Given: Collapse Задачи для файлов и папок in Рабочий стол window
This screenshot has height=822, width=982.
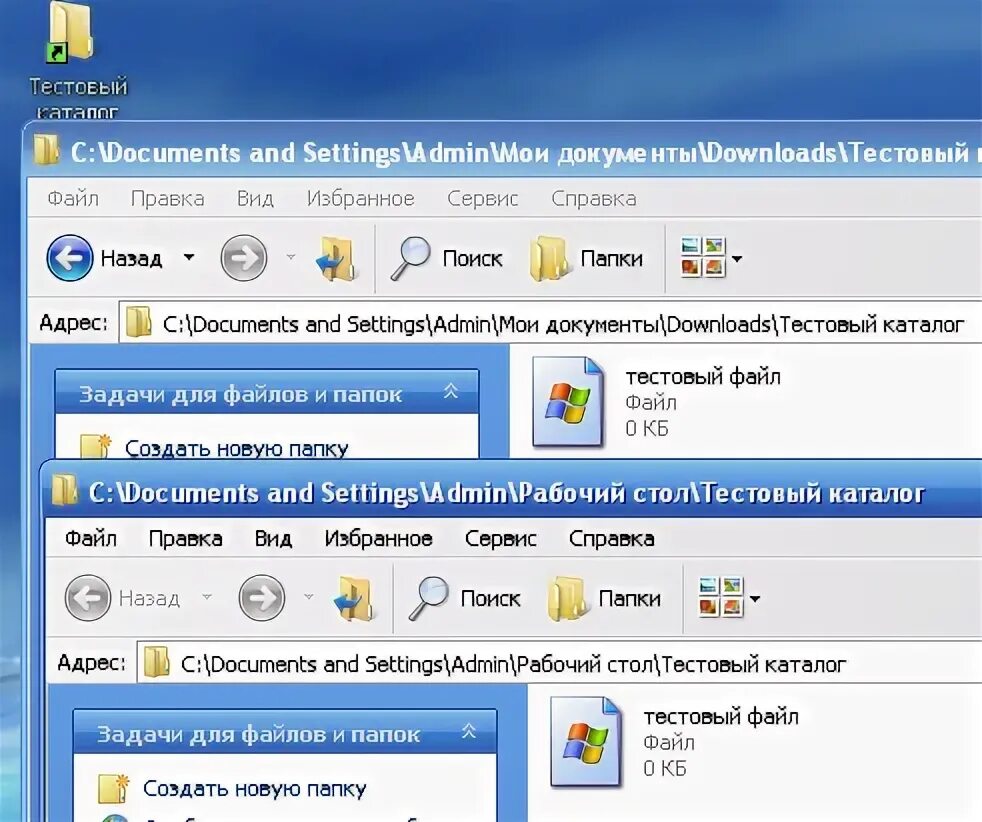Looking at the screenshot, I should coord(469,732).
